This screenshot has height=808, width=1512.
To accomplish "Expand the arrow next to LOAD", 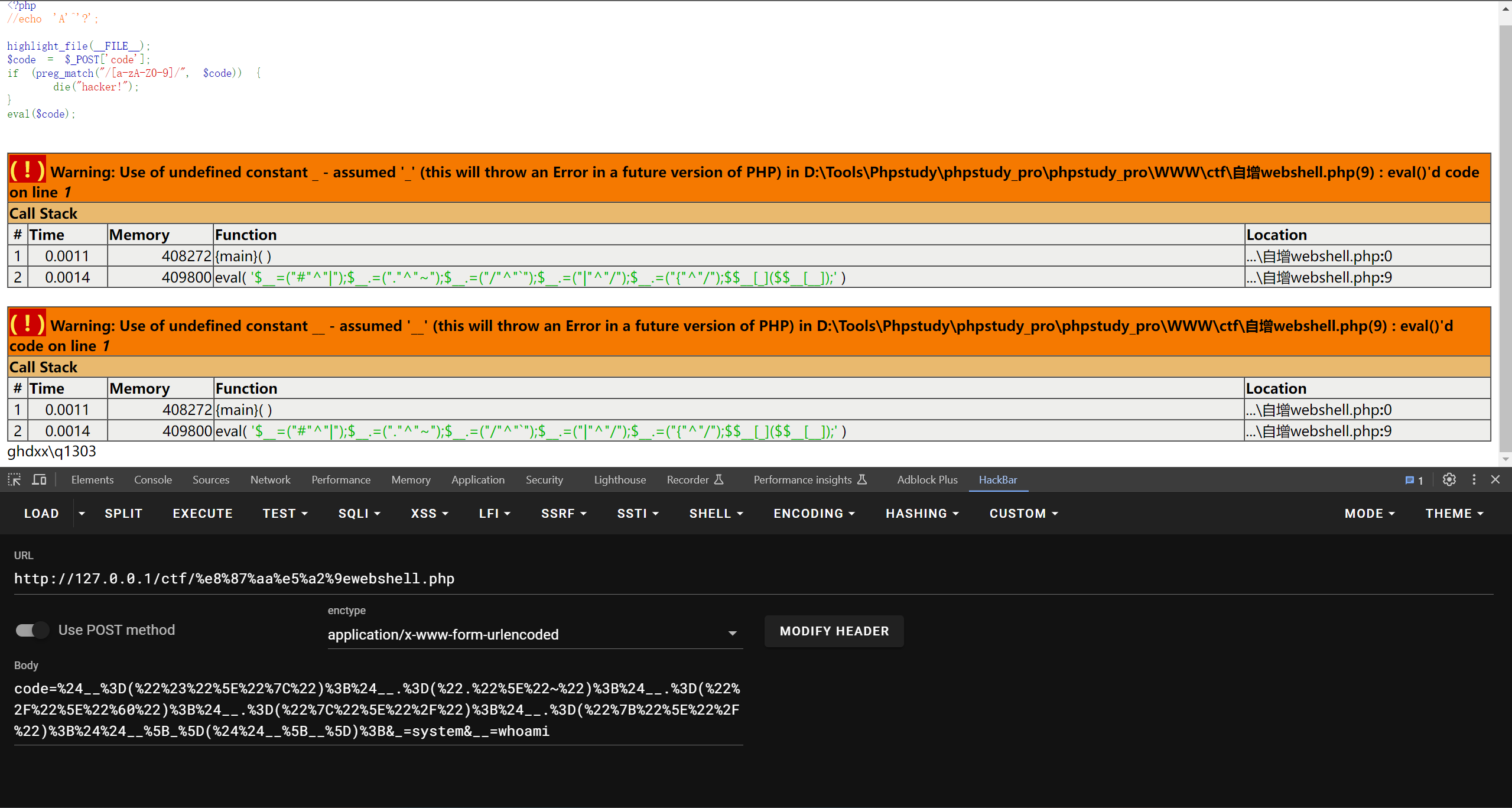I will coord(82,513).
